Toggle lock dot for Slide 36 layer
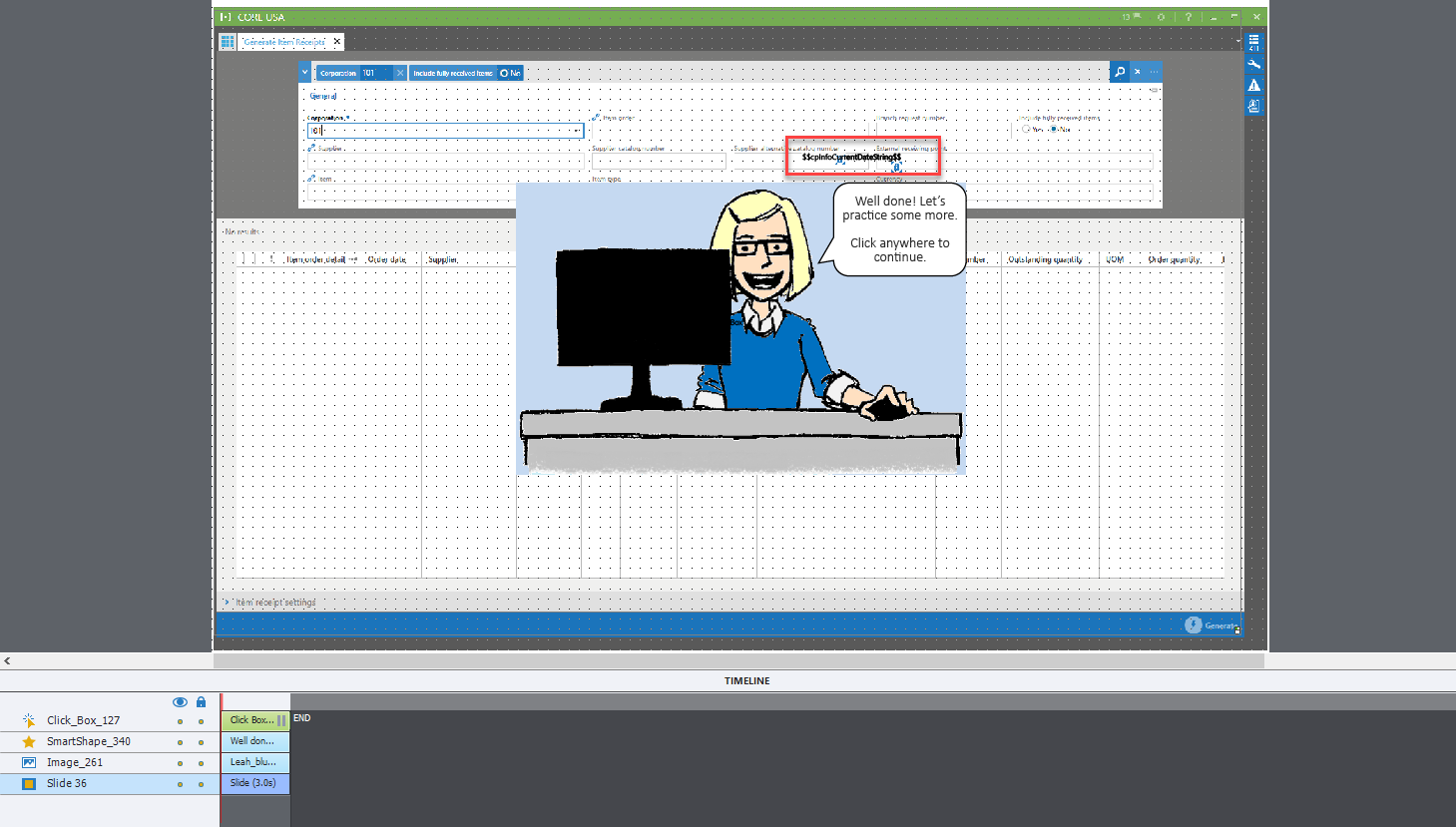 [x=201, y=784]
